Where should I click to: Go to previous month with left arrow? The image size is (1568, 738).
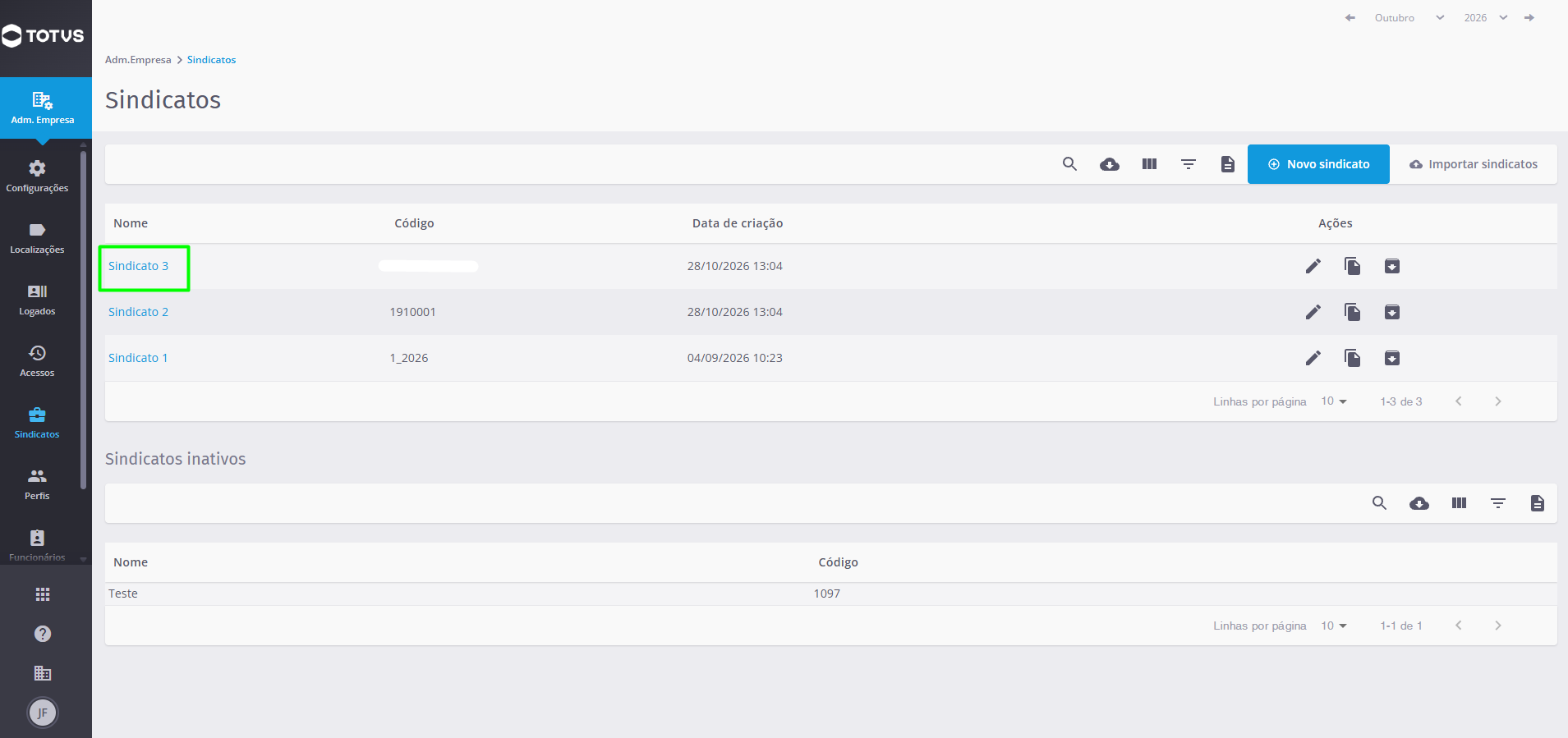[x=1350, y=18]
